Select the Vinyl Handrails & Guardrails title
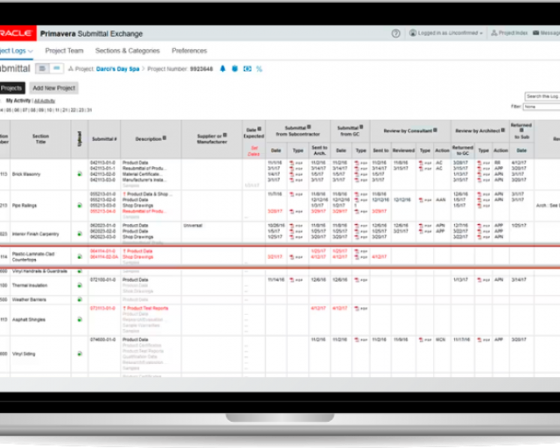The image size is (560, 448). pyautogui.click(x=40, y=271)
